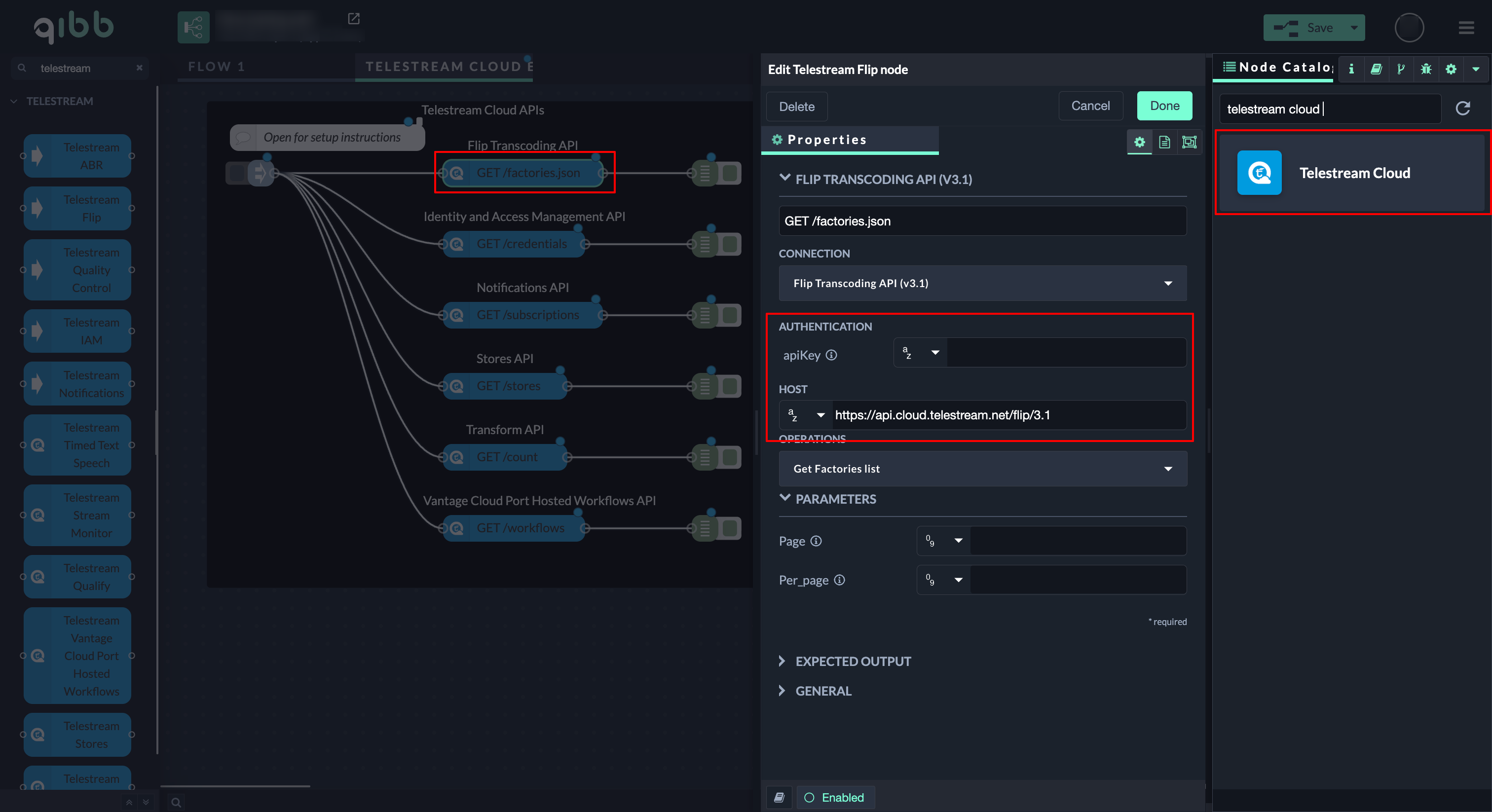Open the info tab in the sidebar
The width and height of the screenshot is (1492, 812).
pyautogui.click(x=1351, y=69)
